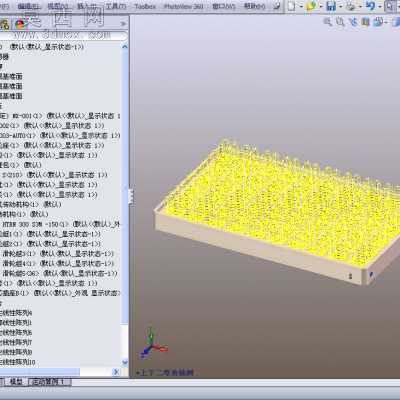Viewport: 400px width, 400px height.
Task: Create a new document with the New icon
Action: [292, 6]
